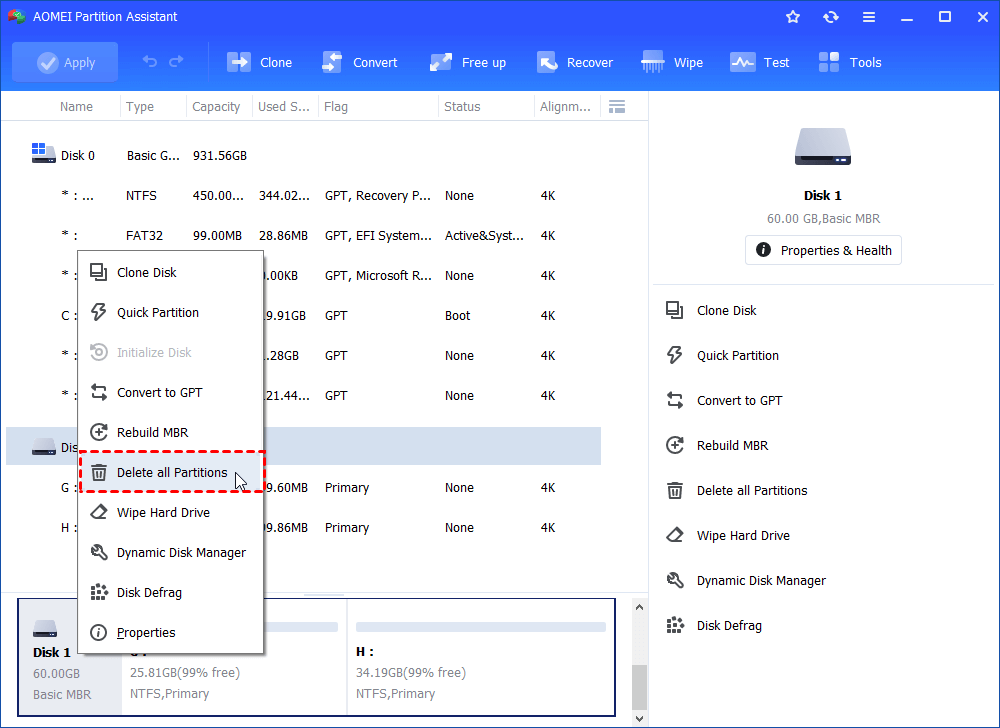Click Dynamic Disk Manager in right panel

745,581
